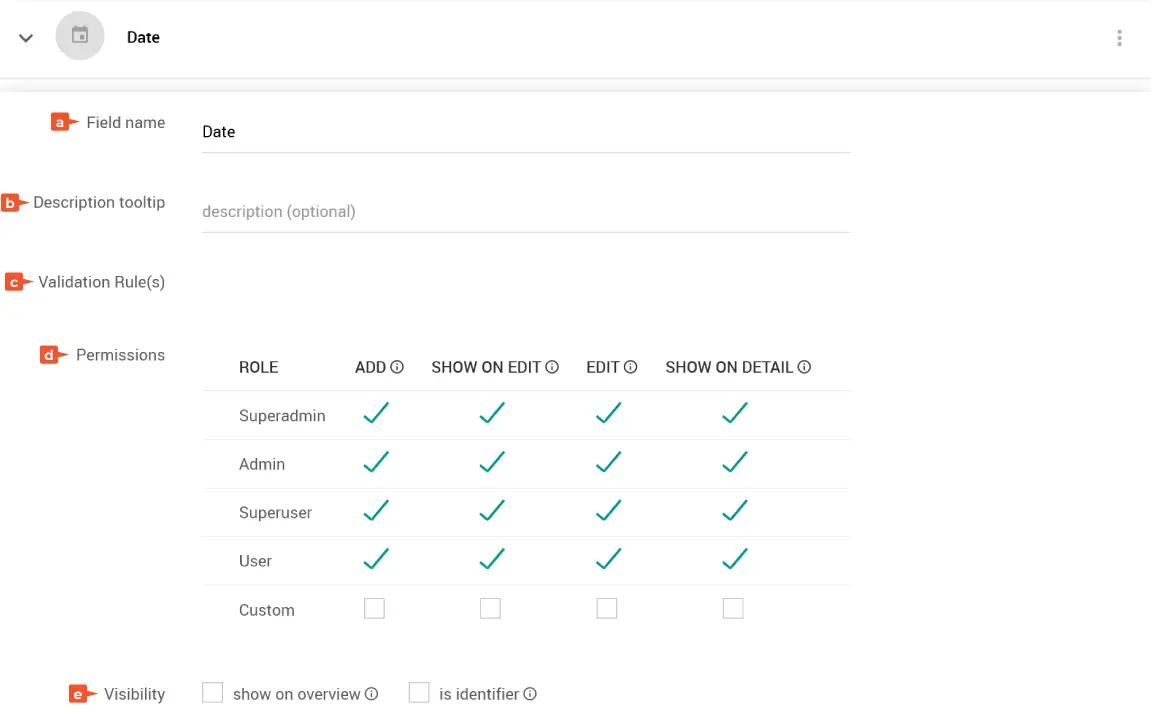The width and height of the screenshot is (1151, 711).
Task: Check the Custom role ADD checkbox
Action: [374, 608]
